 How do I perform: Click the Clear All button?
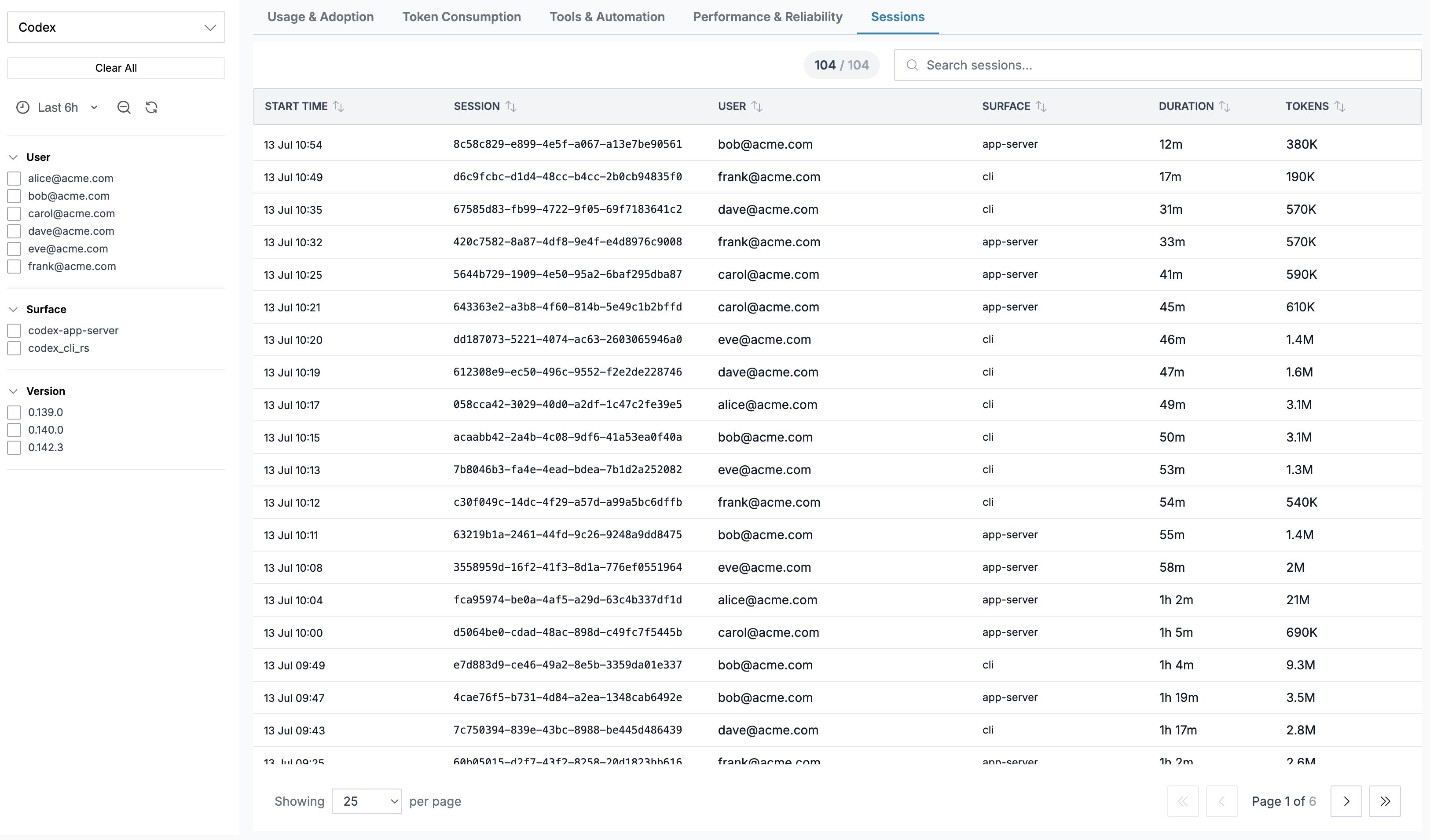[116, 68]
